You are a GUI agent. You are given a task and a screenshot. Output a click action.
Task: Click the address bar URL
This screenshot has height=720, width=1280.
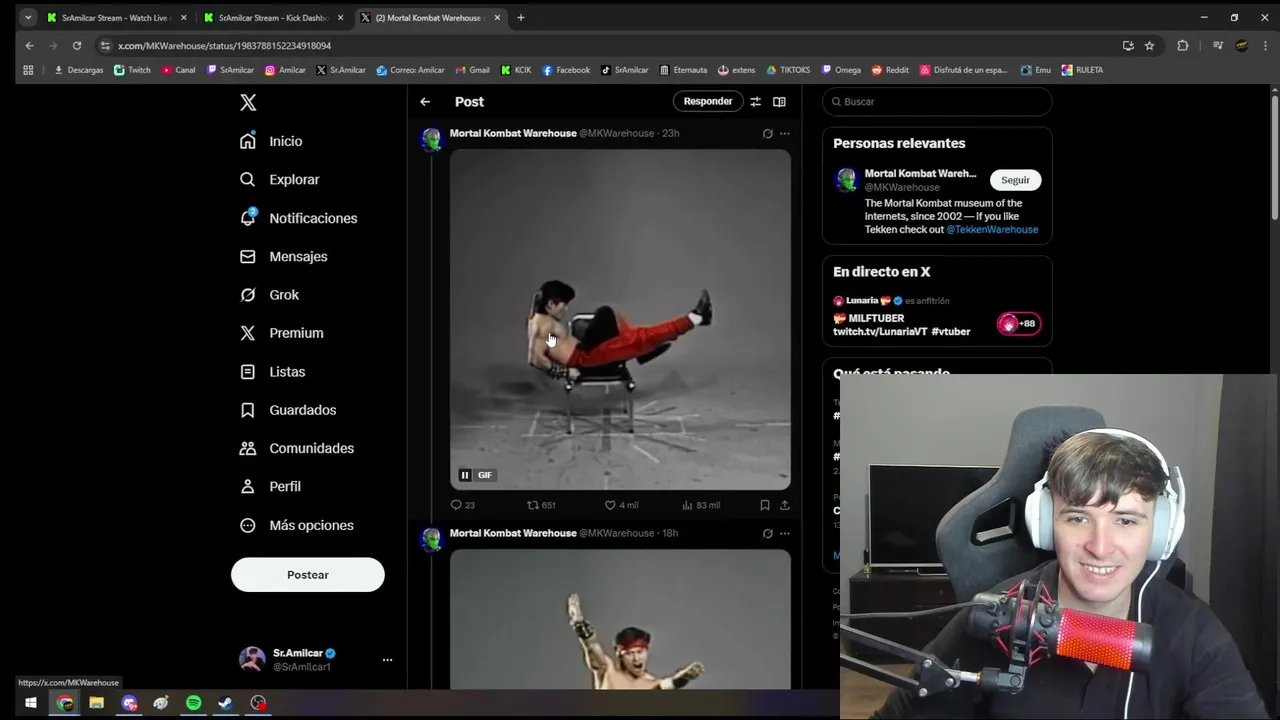[x=224, y=46]
